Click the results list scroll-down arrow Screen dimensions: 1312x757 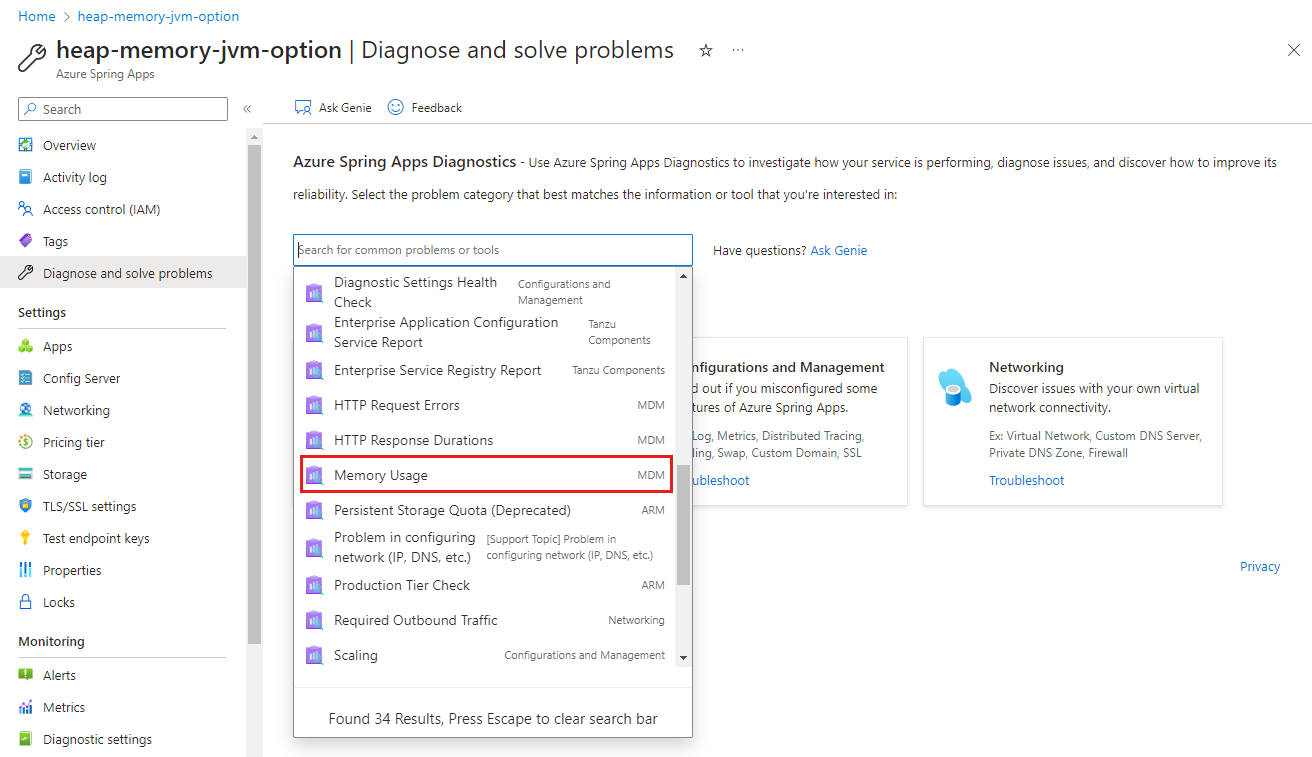[x=684, y=657]
